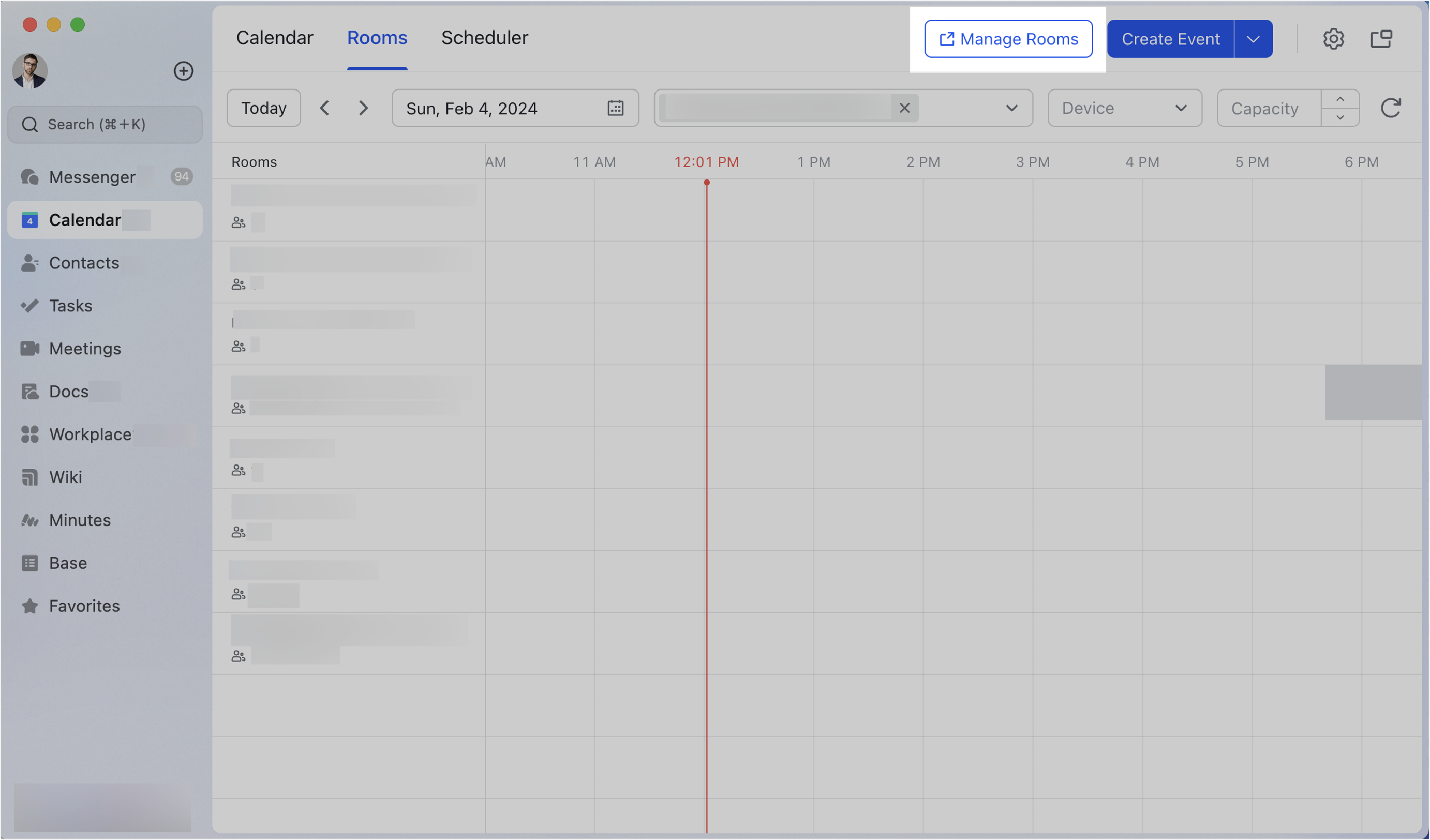Screen dimensions: 1430x840
Task: Expand the building selector dropdown
Action: (1012, 108)
